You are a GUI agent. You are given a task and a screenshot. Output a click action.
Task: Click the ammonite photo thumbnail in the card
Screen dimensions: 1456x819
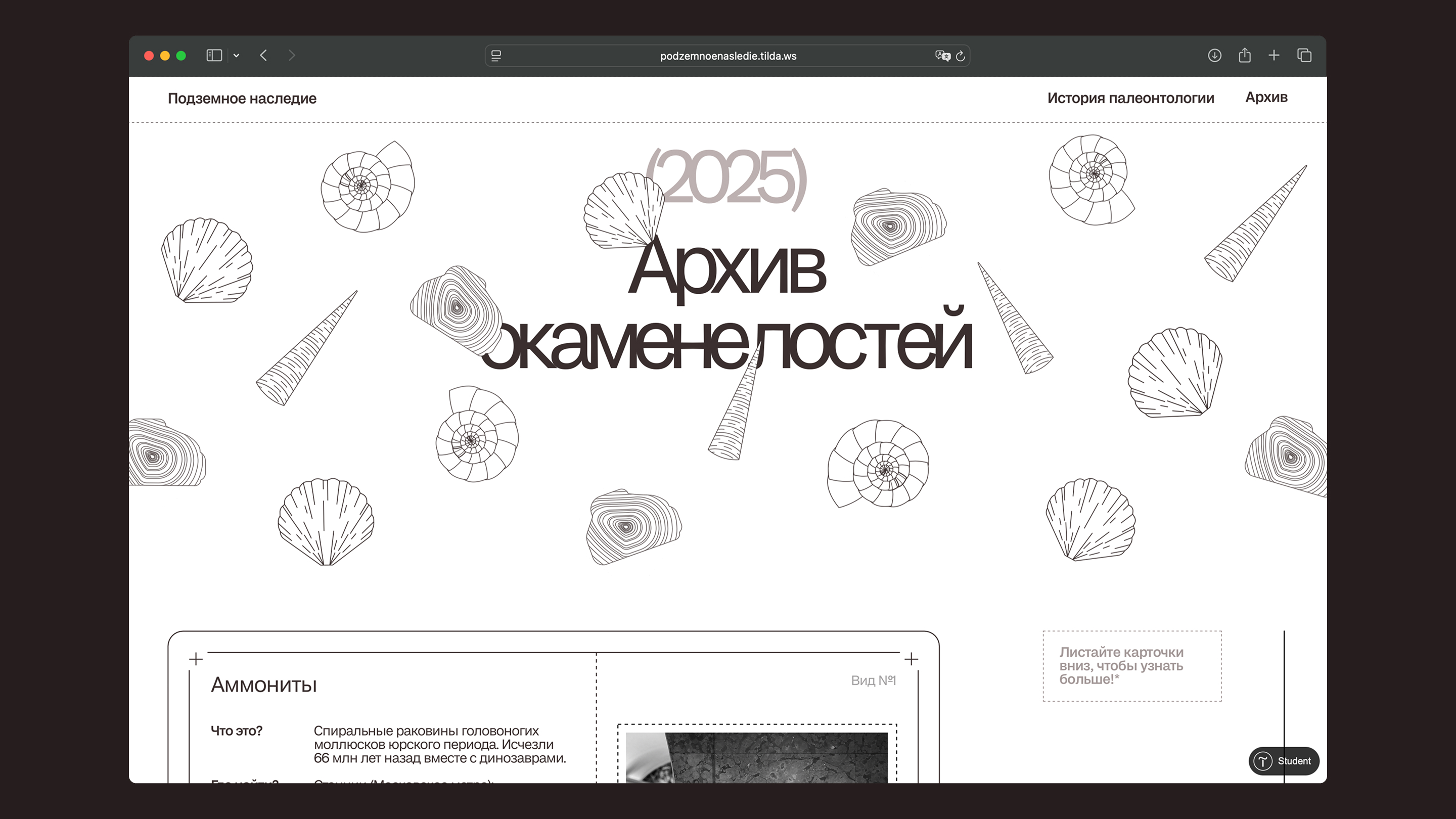click(756, 757)
